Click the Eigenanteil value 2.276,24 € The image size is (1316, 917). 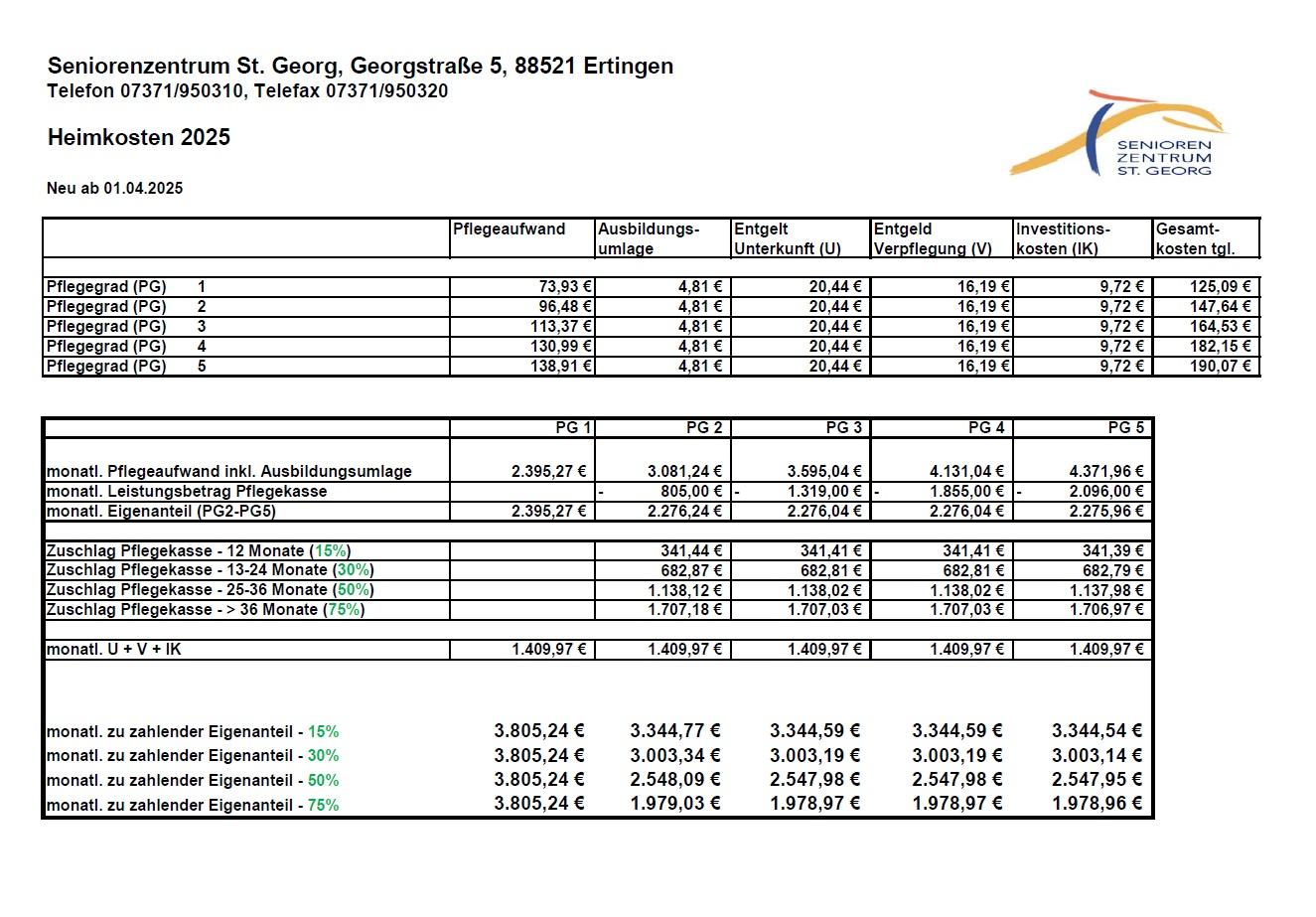point(685,512)
